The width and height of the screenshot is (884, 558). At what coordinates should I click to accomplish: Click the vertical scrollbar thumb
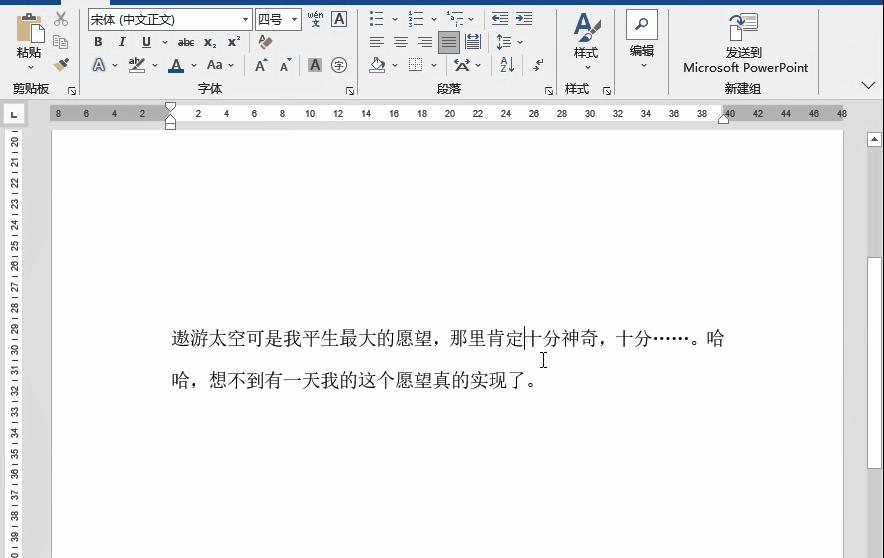[x=874, y=362]
